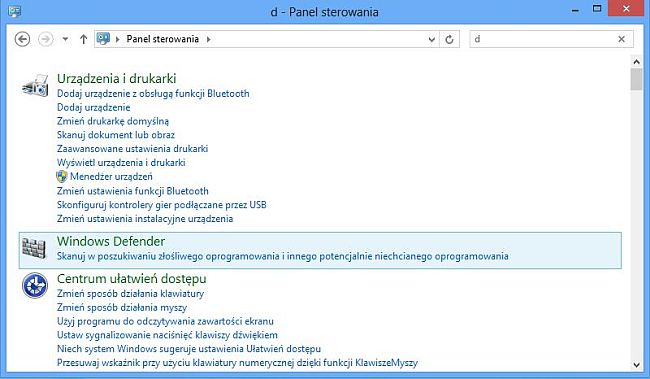650x379 pixels.
Task: Click the Control Panel icon in address bar
Action: (x=103, y=39)
